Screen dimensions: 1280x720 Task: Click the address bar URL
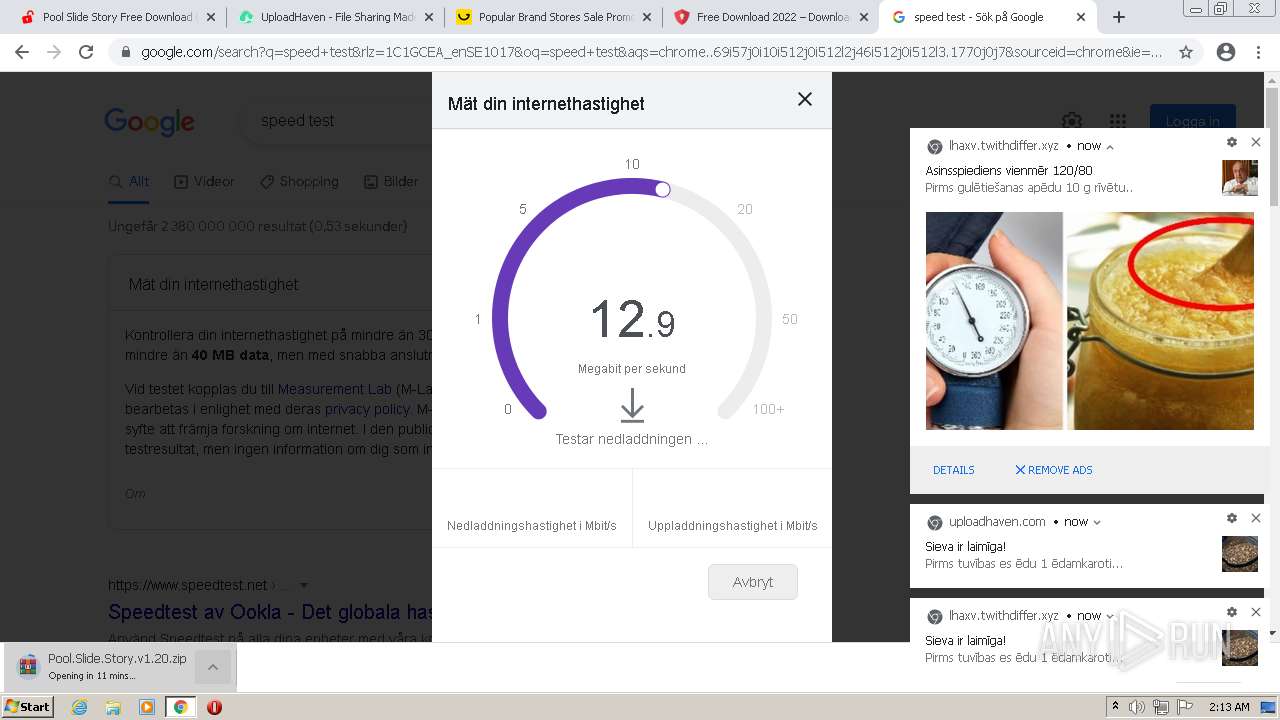coord(651,52)
